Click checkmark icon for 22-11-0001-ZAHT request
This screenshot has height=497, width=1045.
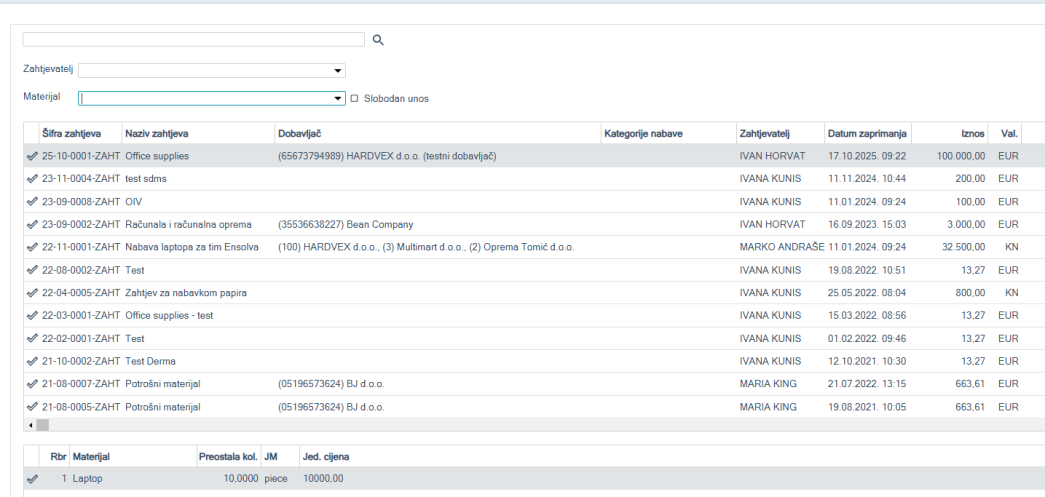pyautogui.click(x=33, y=247)
